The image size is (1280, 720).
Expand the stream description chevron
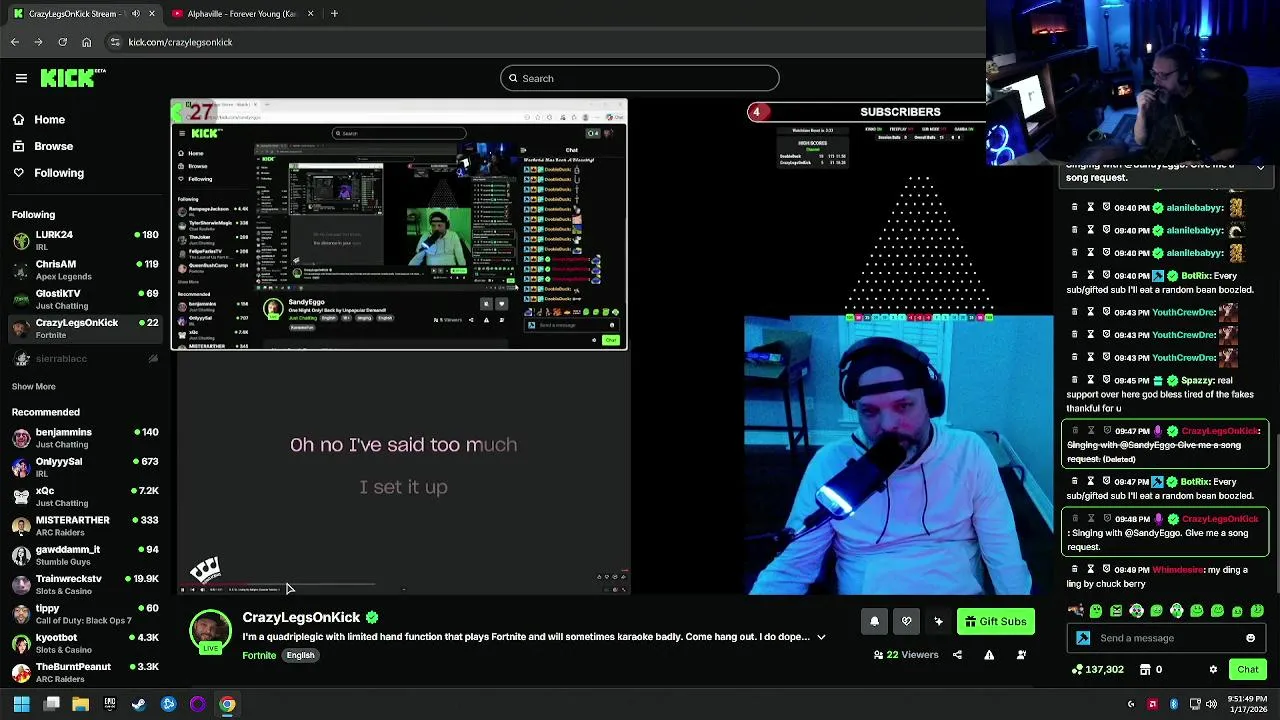pyautogui.click(x=821, y=637)
